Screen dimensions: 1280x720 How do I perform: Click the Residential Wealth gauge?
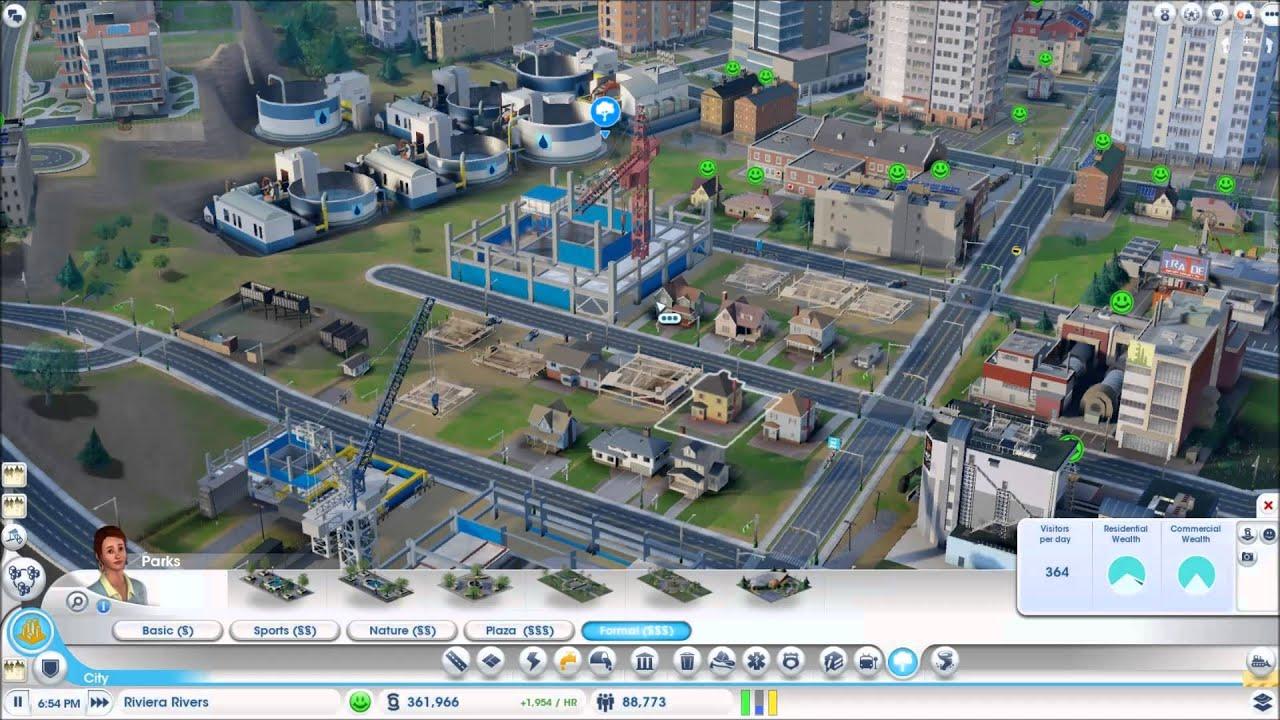(x=1126, y=574)
